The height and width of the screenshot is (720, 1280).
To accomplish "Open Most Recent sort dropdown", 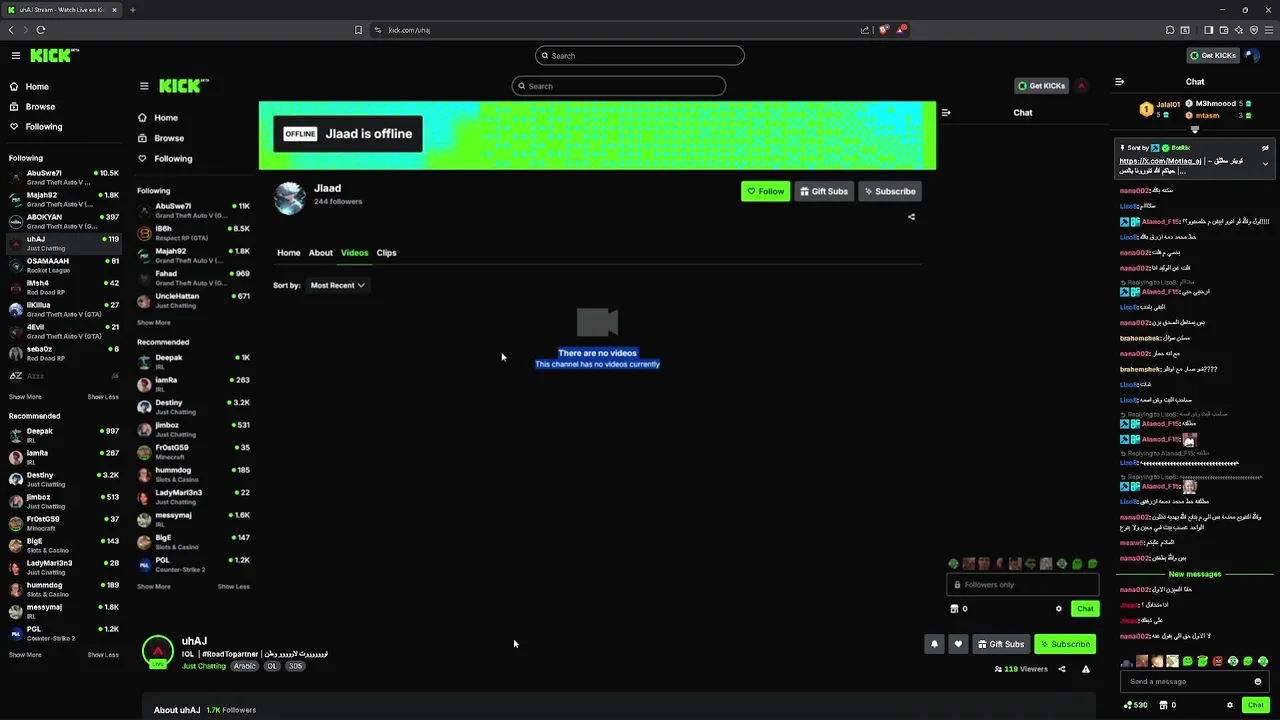I will click(x=337, y=286).
